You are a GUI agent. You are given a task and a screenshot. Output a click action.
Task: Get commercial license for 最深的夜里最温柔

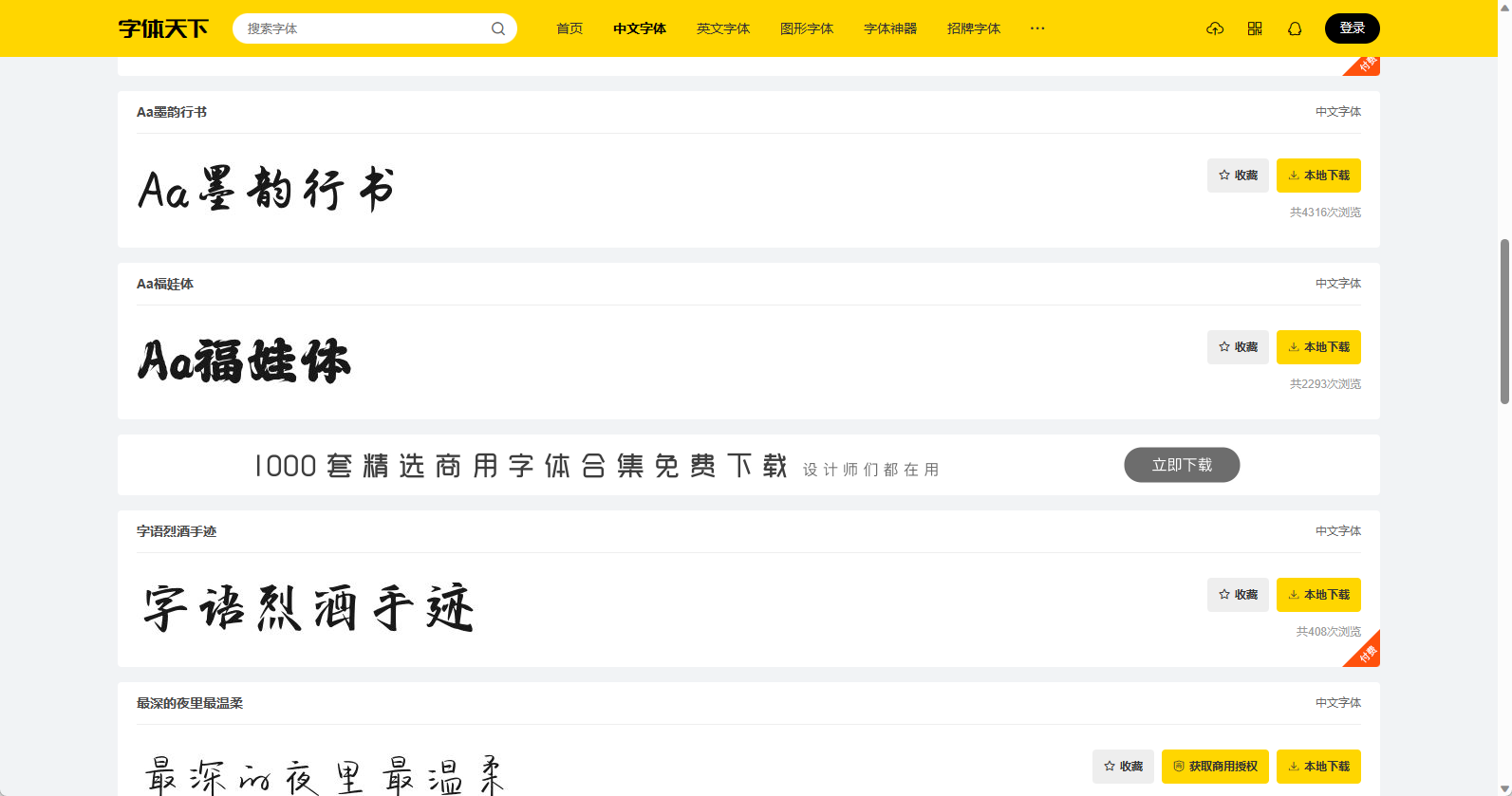coord(1215,767)
